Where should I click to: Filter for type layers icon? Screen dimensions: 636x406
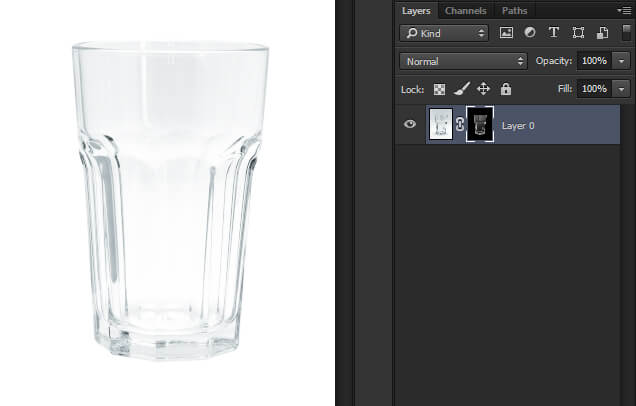[x=553, y=33]
